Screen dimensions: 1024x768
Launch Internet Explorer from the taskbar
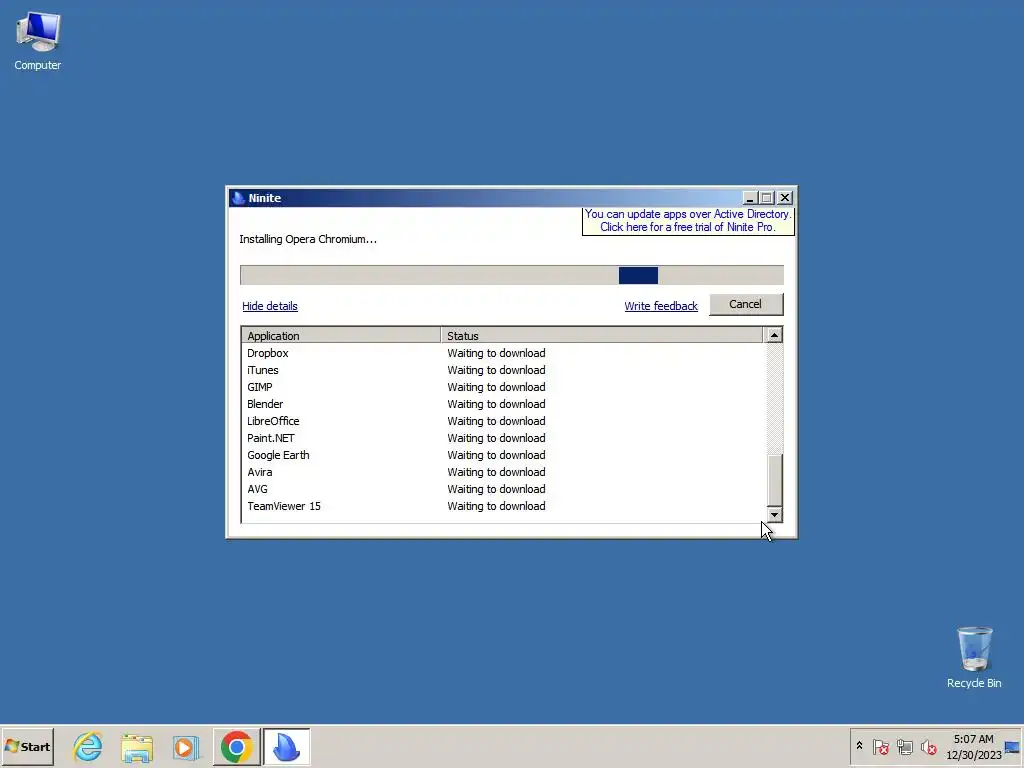click(88, 746)
